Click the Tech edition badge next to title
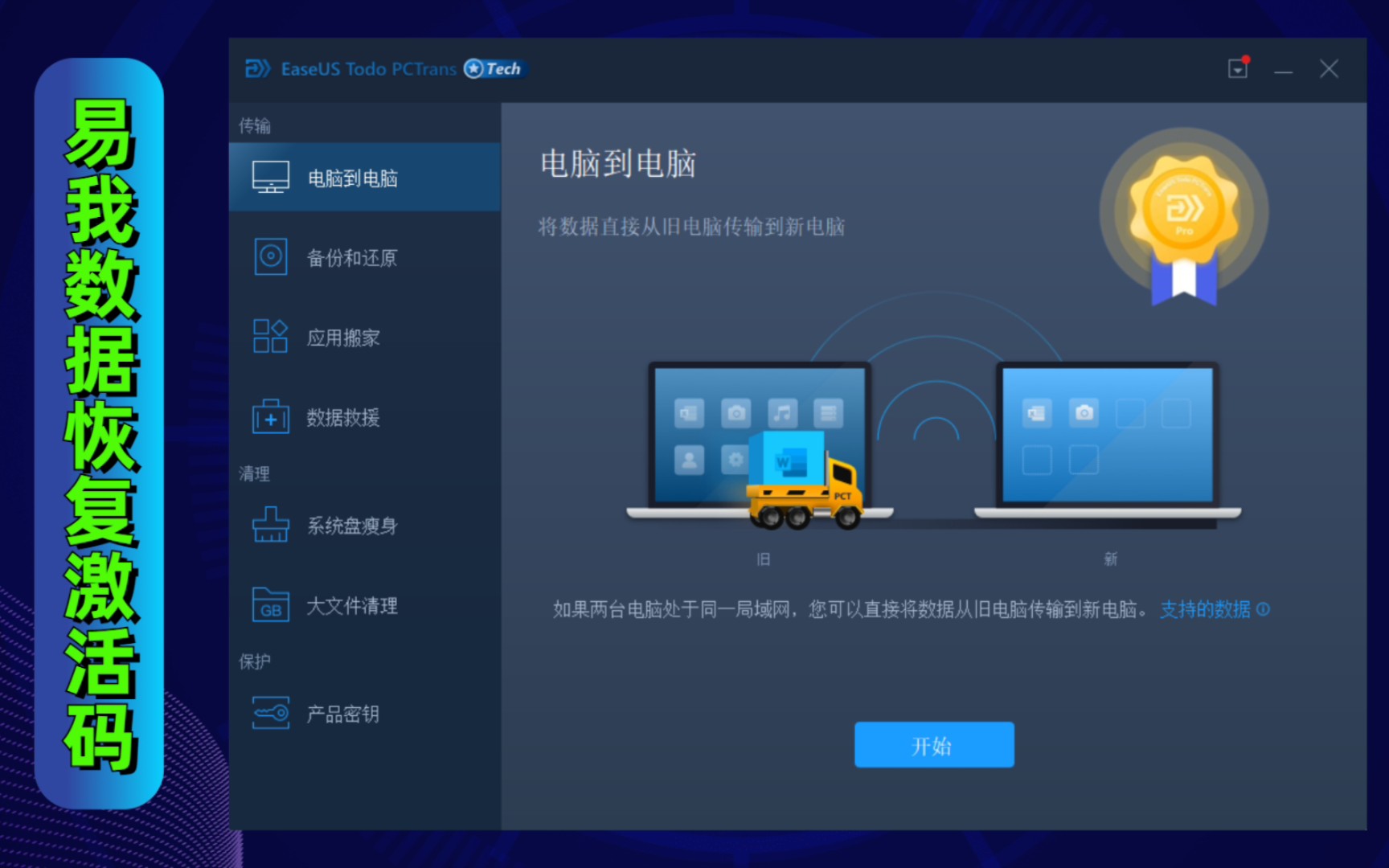The width and height of the screenshot is (1389, 868). coord(493,69)
